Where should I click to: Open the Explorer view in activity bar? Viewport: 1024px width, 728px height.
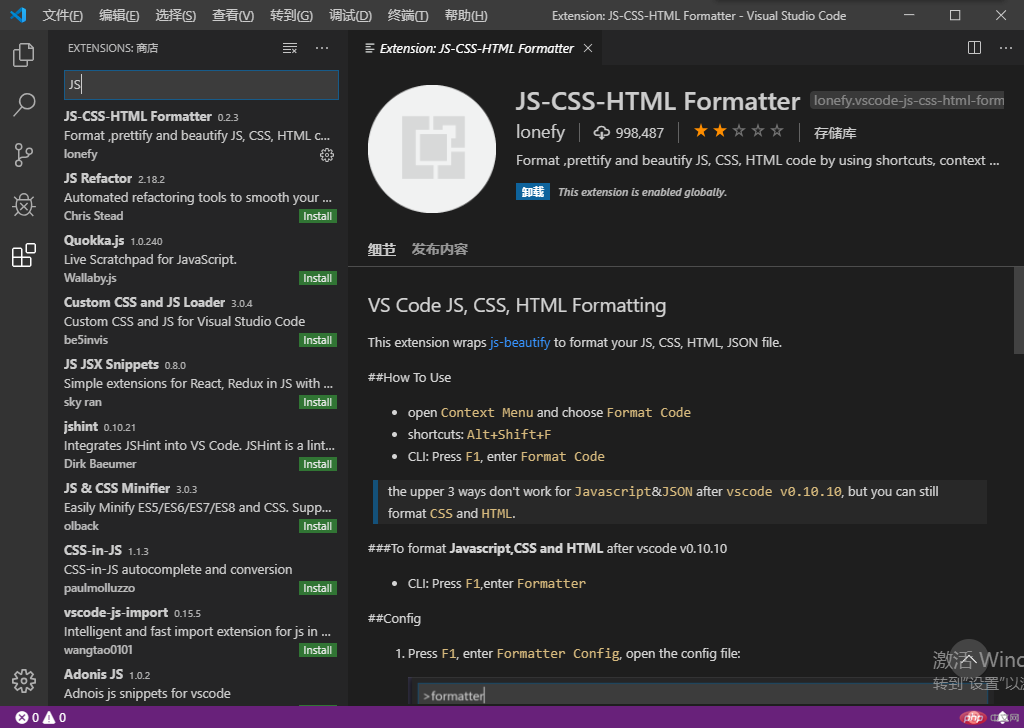[x=24, y=55]
